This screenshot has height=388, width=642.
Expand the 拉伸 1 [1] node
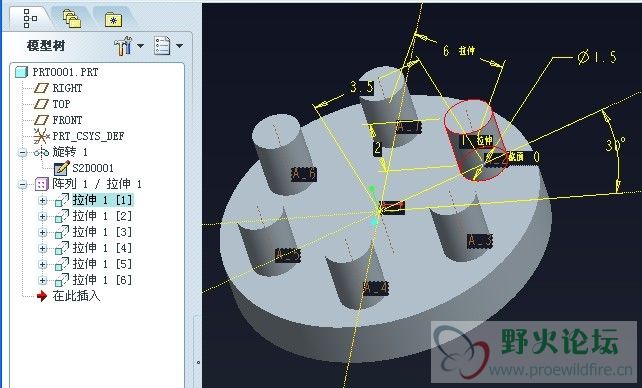[x=43, y=201]
